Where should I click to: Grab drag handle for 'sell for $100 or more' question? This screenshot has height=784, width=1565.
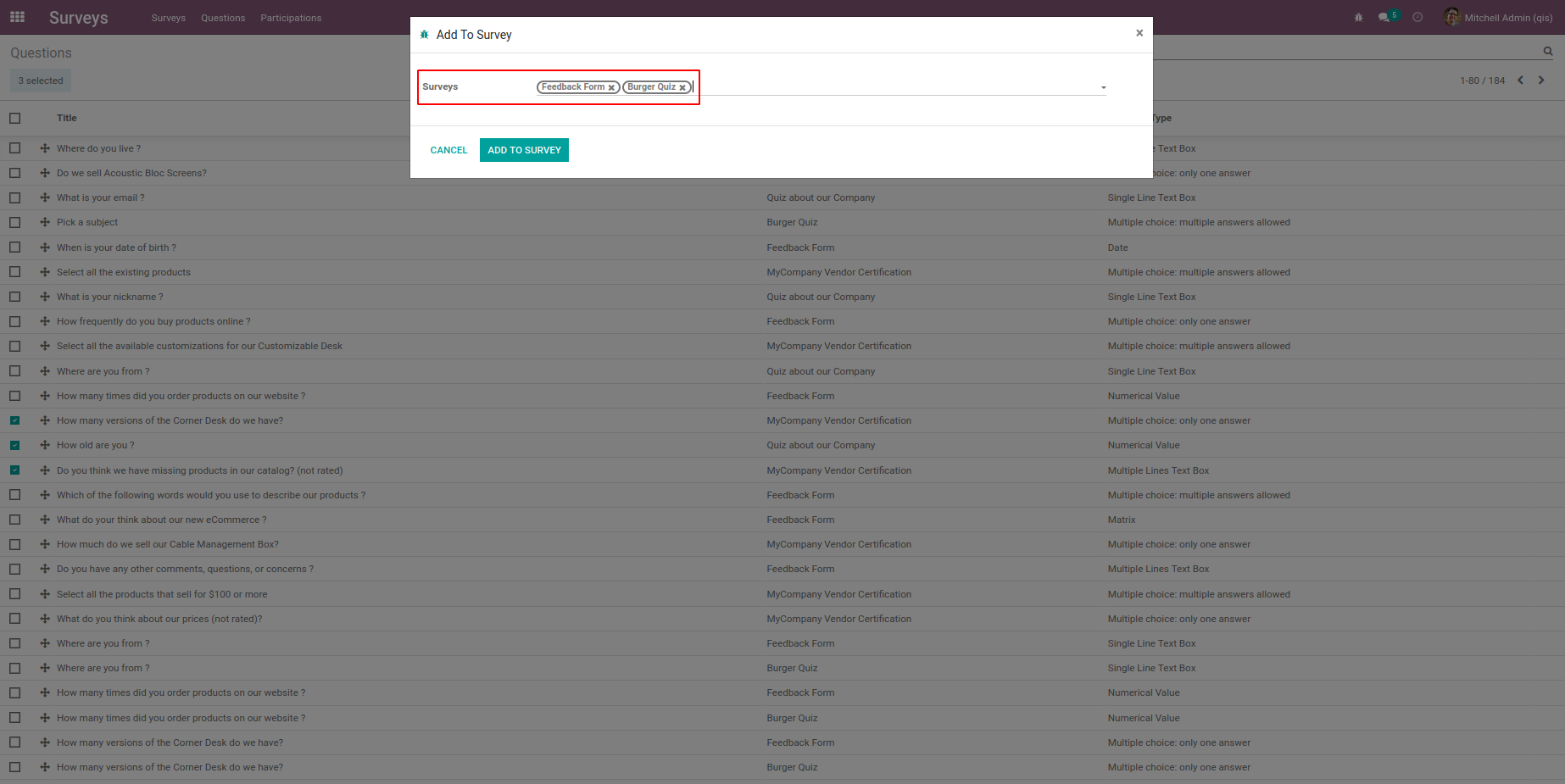pyautogui.click(x=45, y=594)
